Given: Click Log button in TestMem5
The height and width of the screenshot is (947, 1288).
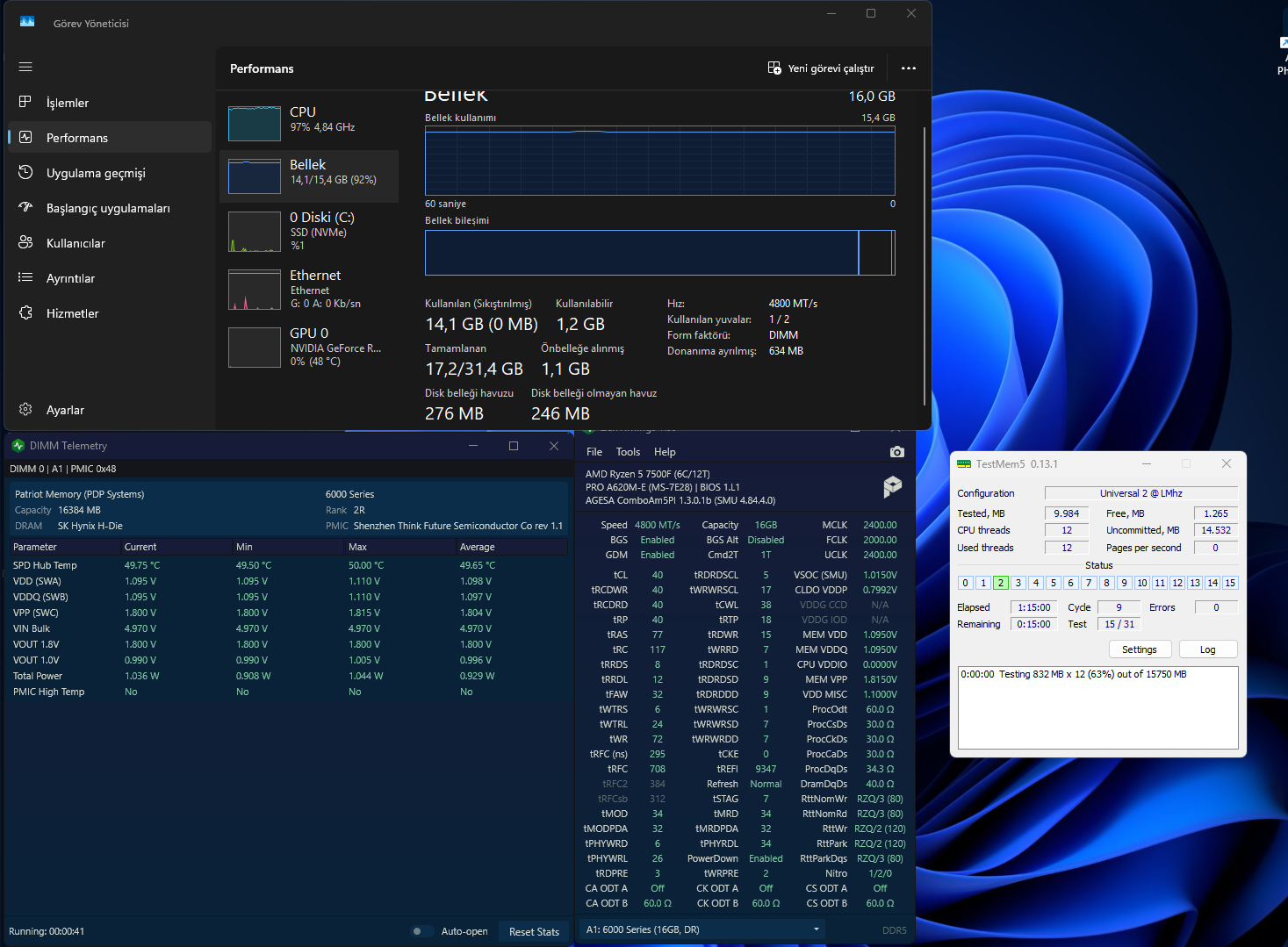Looking at the screenshot, I should (x=1208, y=649).
